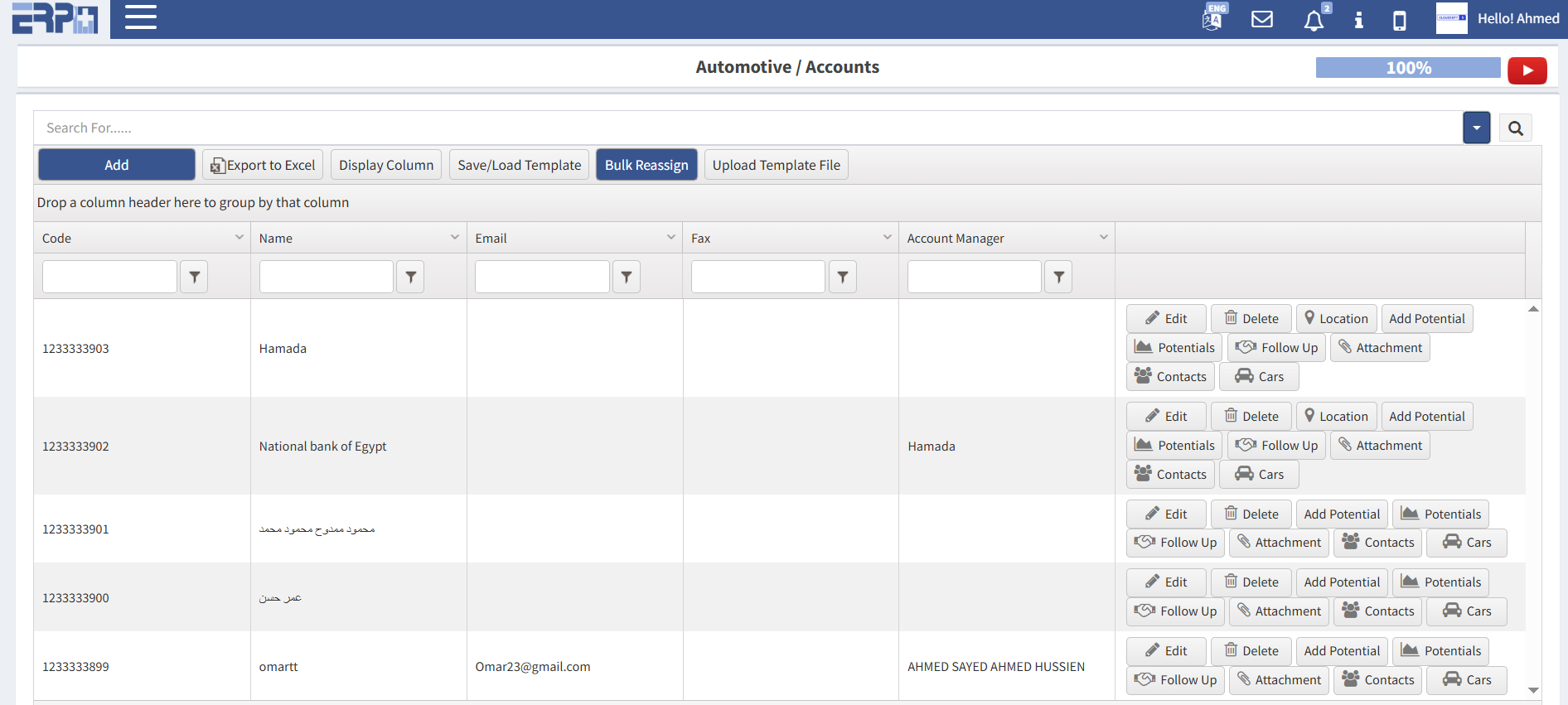The height and width of the screenshot is (705, 1568).
Task: Export accounts to Excel
Action: [263, 165]
